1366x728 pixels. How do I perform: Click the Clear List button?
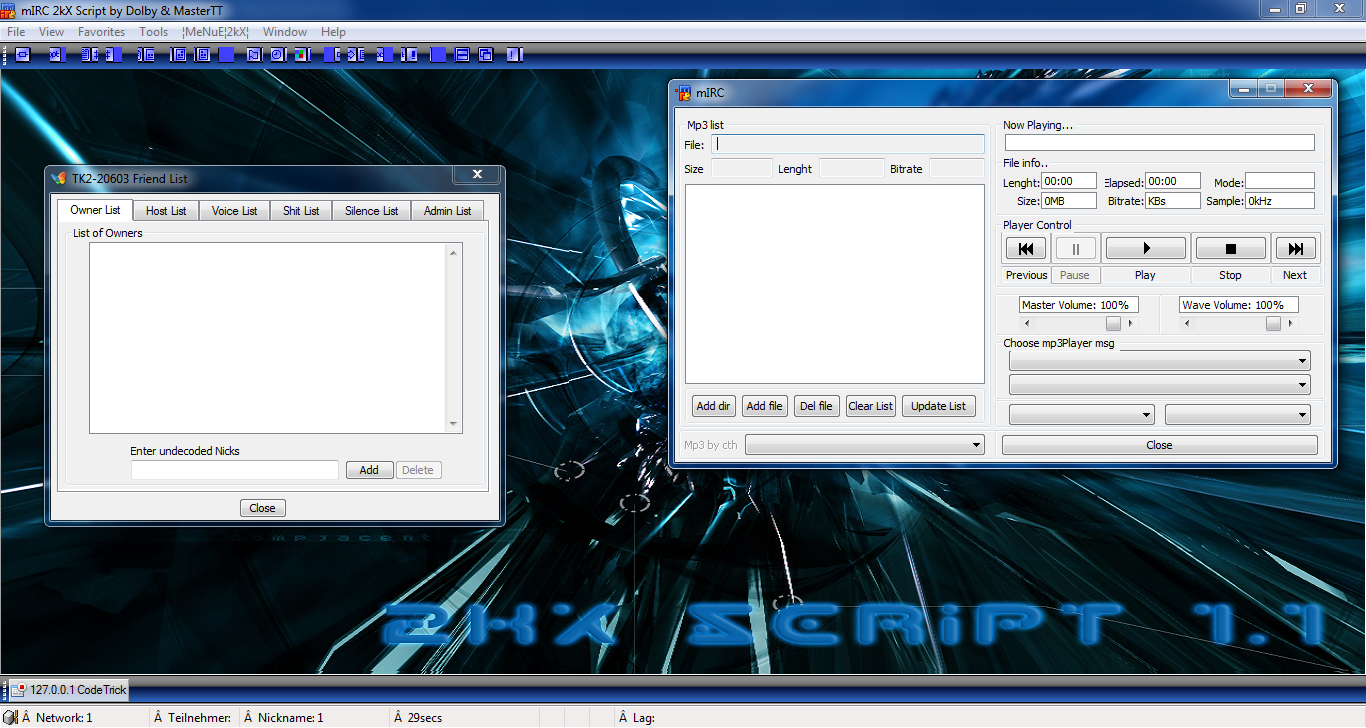click(x=871, y=406)
